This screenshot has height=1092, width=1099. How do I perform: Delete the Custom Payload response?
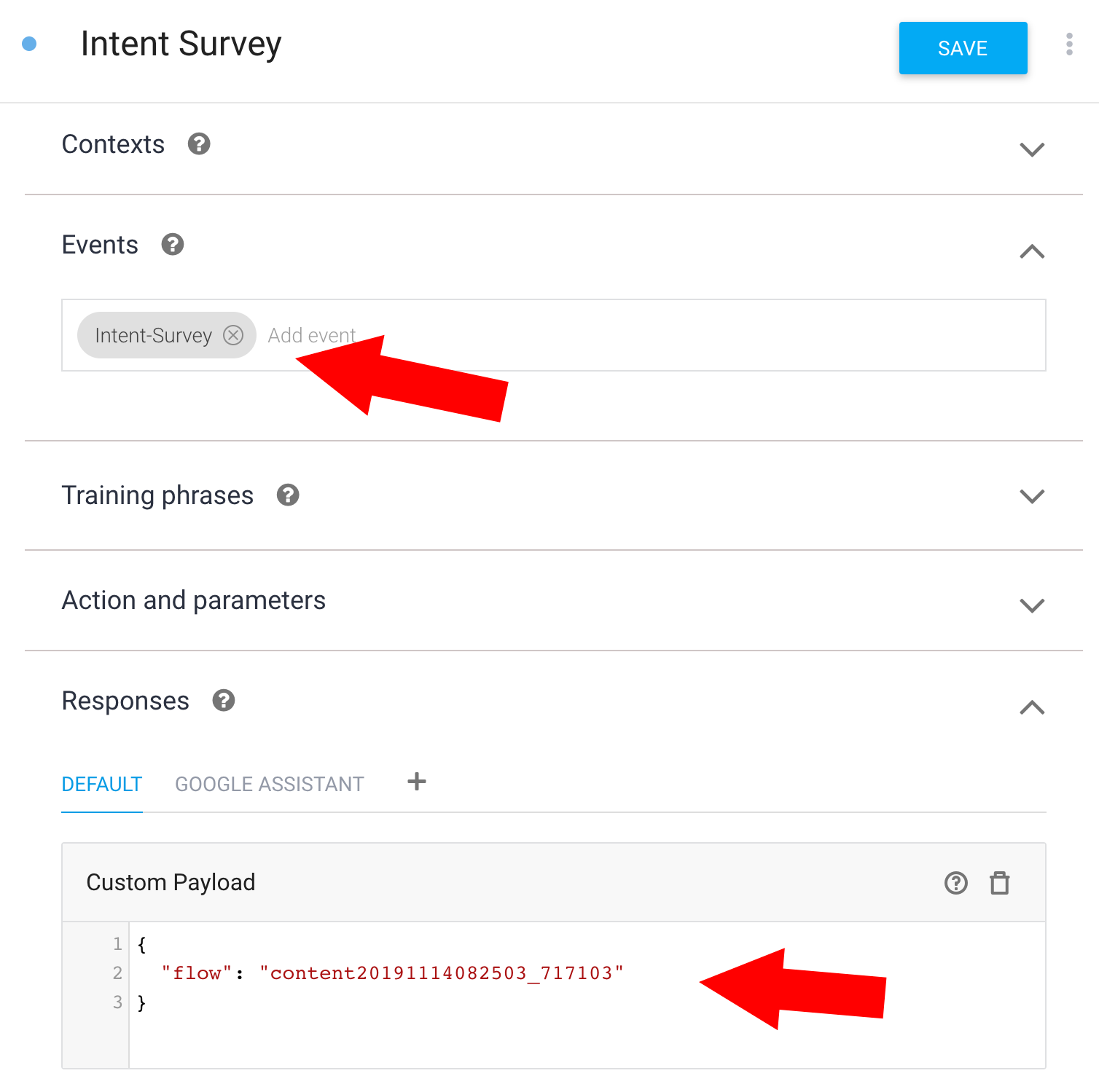click(1000, 883)
